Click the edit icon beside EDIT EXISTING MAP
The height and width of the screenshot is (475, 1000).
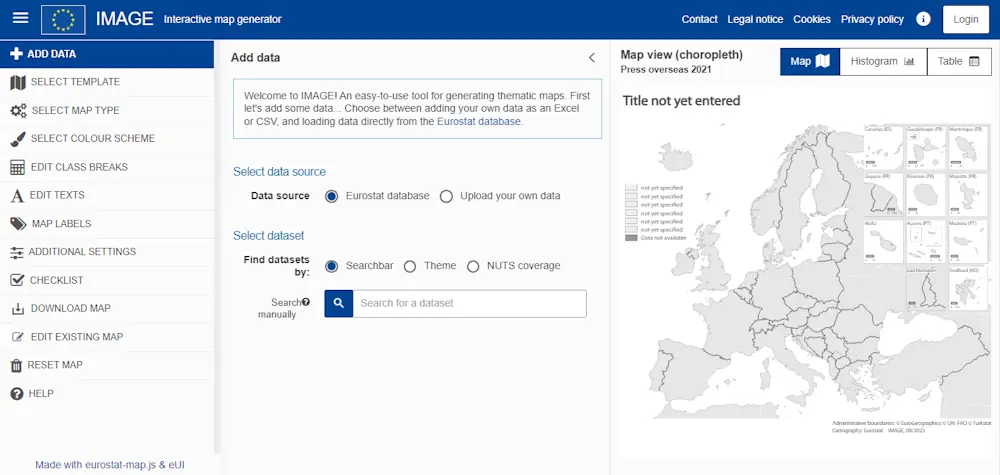click(18, 337)
